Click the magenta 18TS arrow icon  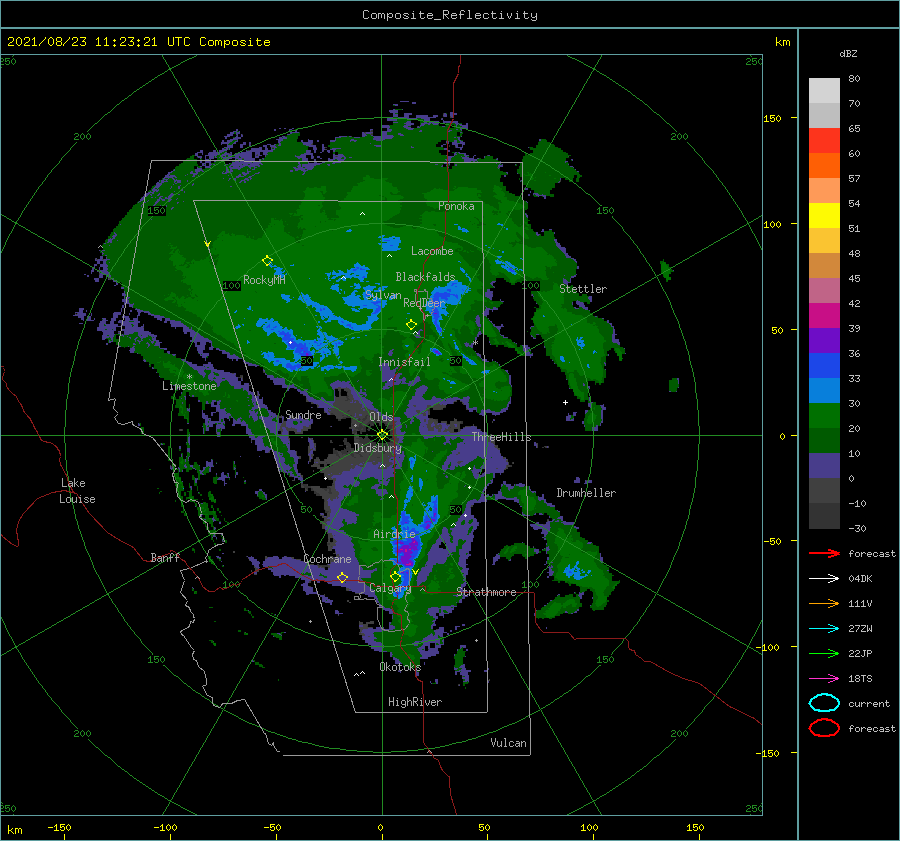point(824,679)
